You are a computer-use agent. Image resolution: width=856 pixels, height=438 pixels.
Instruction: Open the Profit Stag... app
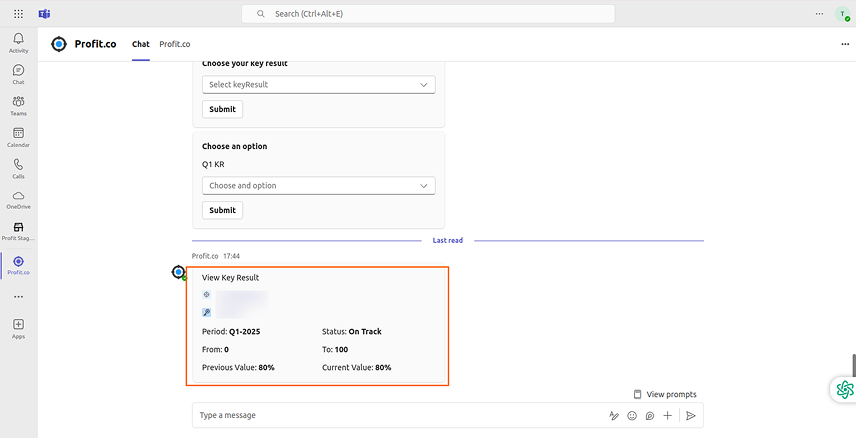pos(19,231)
